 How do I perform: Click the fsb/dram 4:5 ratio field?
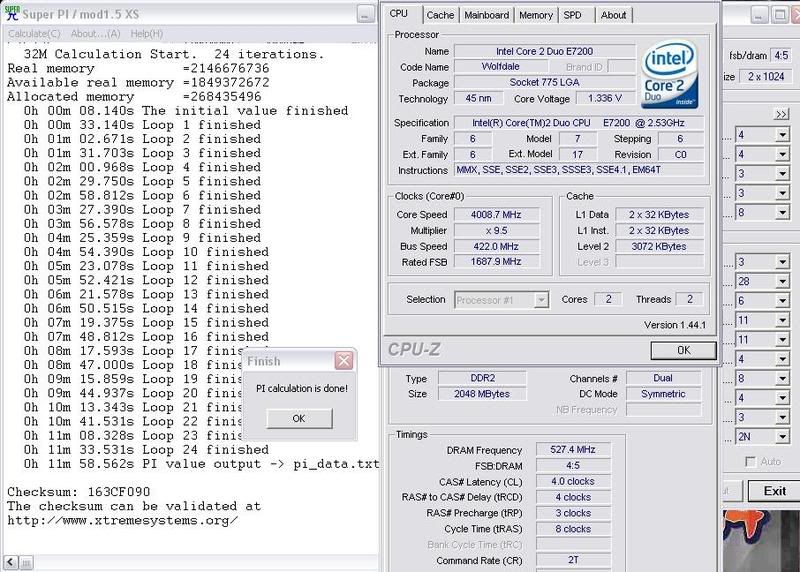pos(783,55)
